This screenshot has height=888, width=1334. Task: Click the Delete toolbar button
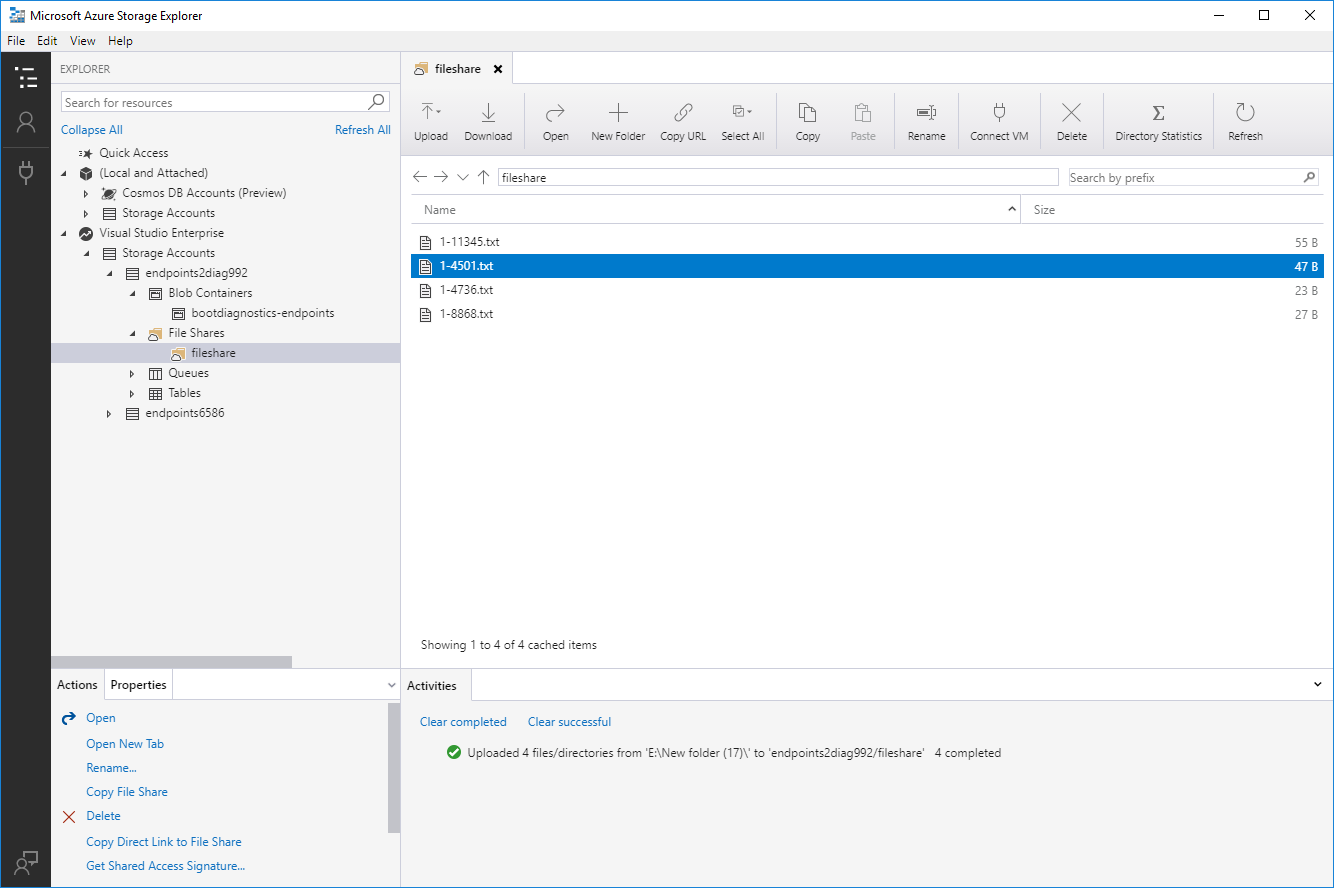pos(1072,122)
